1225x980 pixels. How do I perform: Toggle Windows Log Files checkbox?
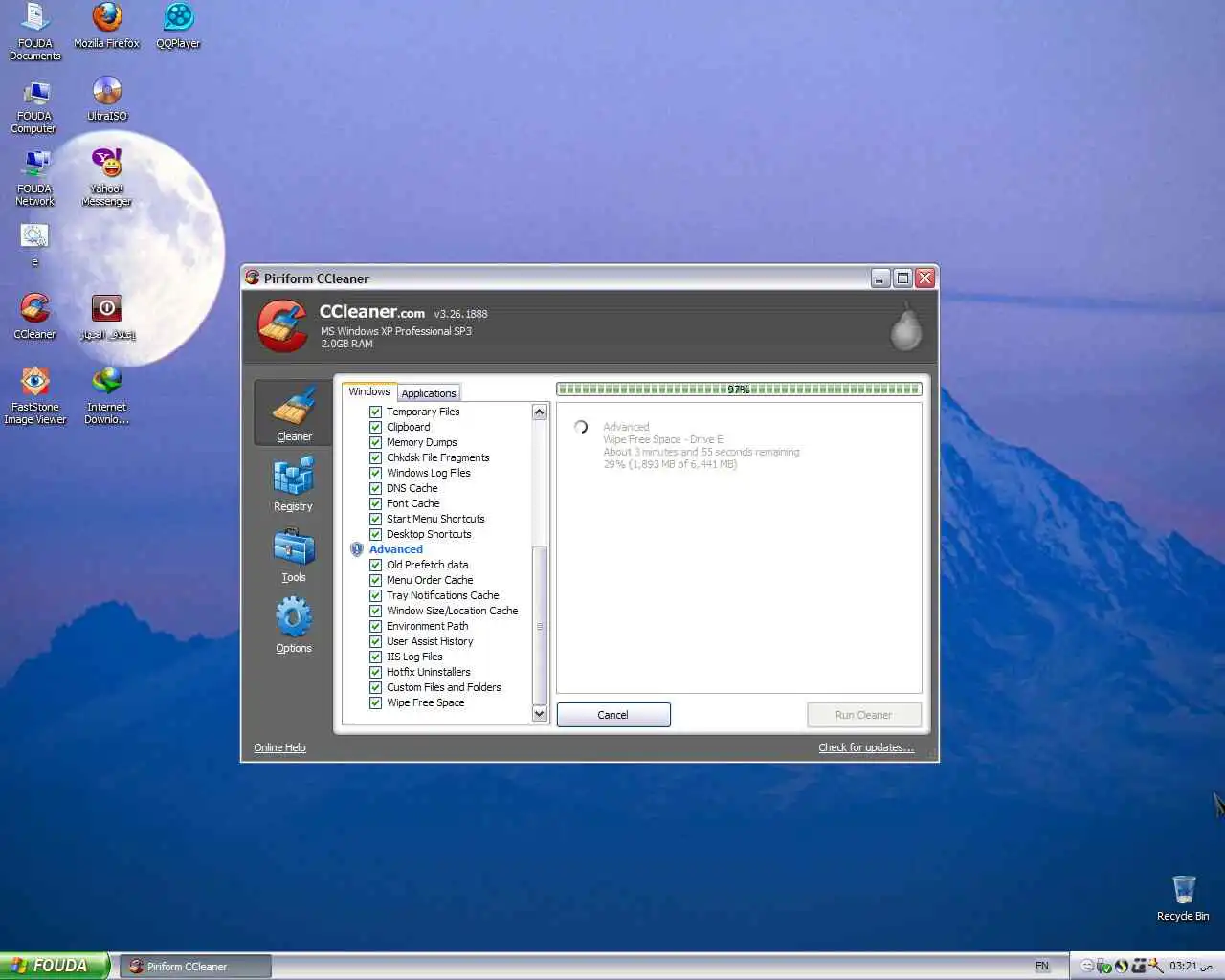pyautogui.click(x=376, y=473)
